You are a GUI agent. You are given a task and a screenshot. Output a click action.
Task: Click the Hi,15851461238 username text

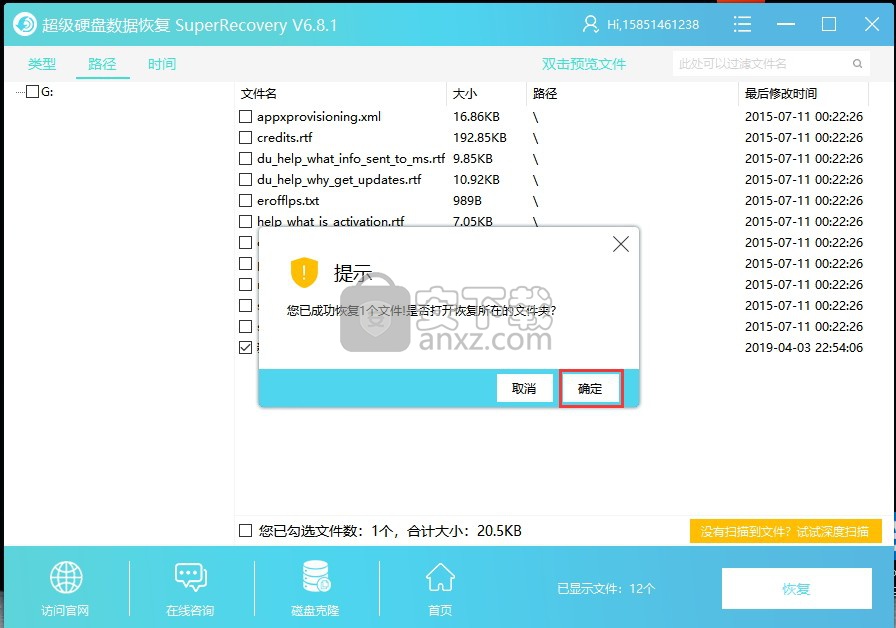pyautogui.click(x=653, y=25)
